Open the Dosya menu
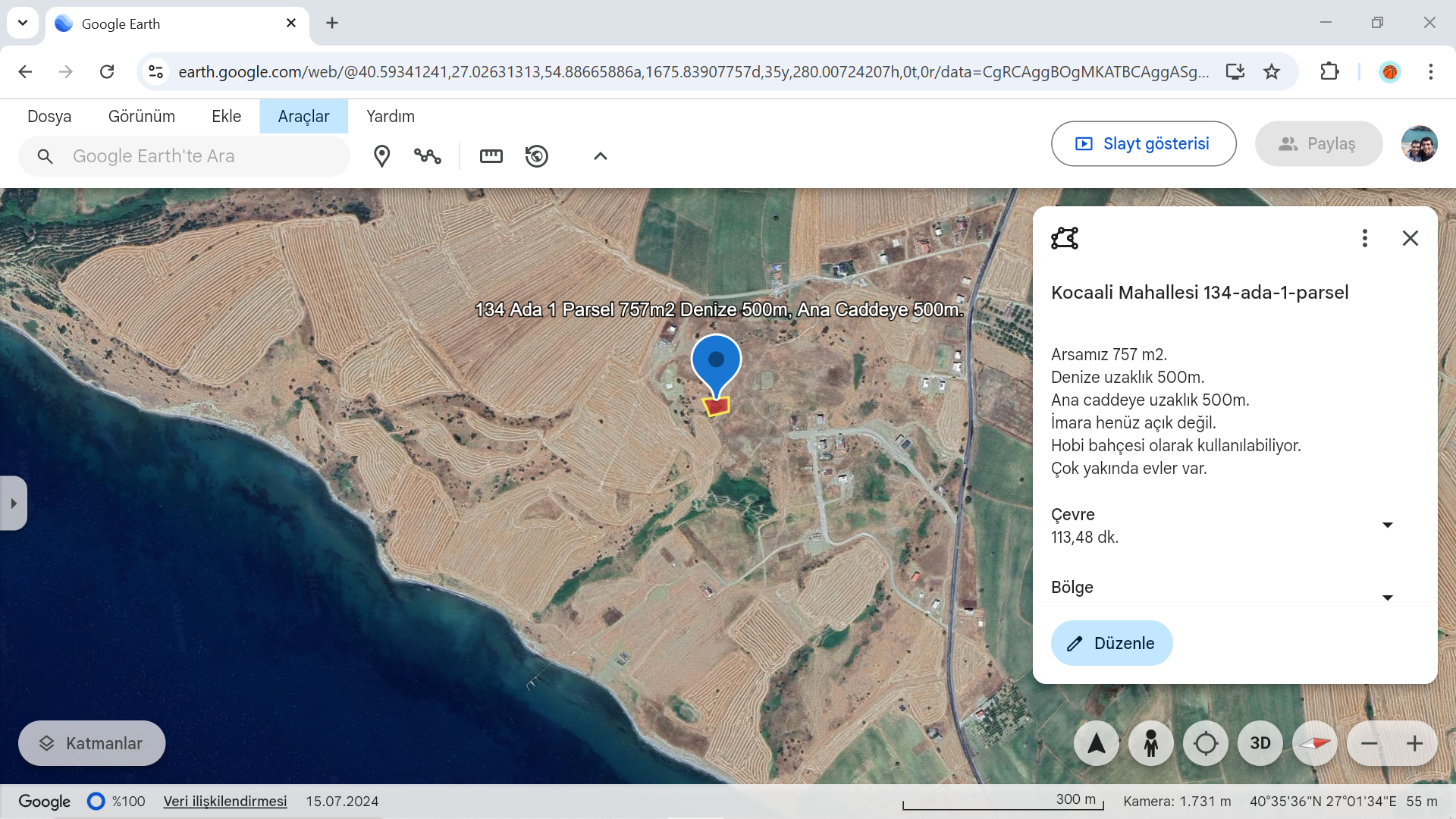The width and height of the screenshot is (1456, 819). tap(49, 116)
